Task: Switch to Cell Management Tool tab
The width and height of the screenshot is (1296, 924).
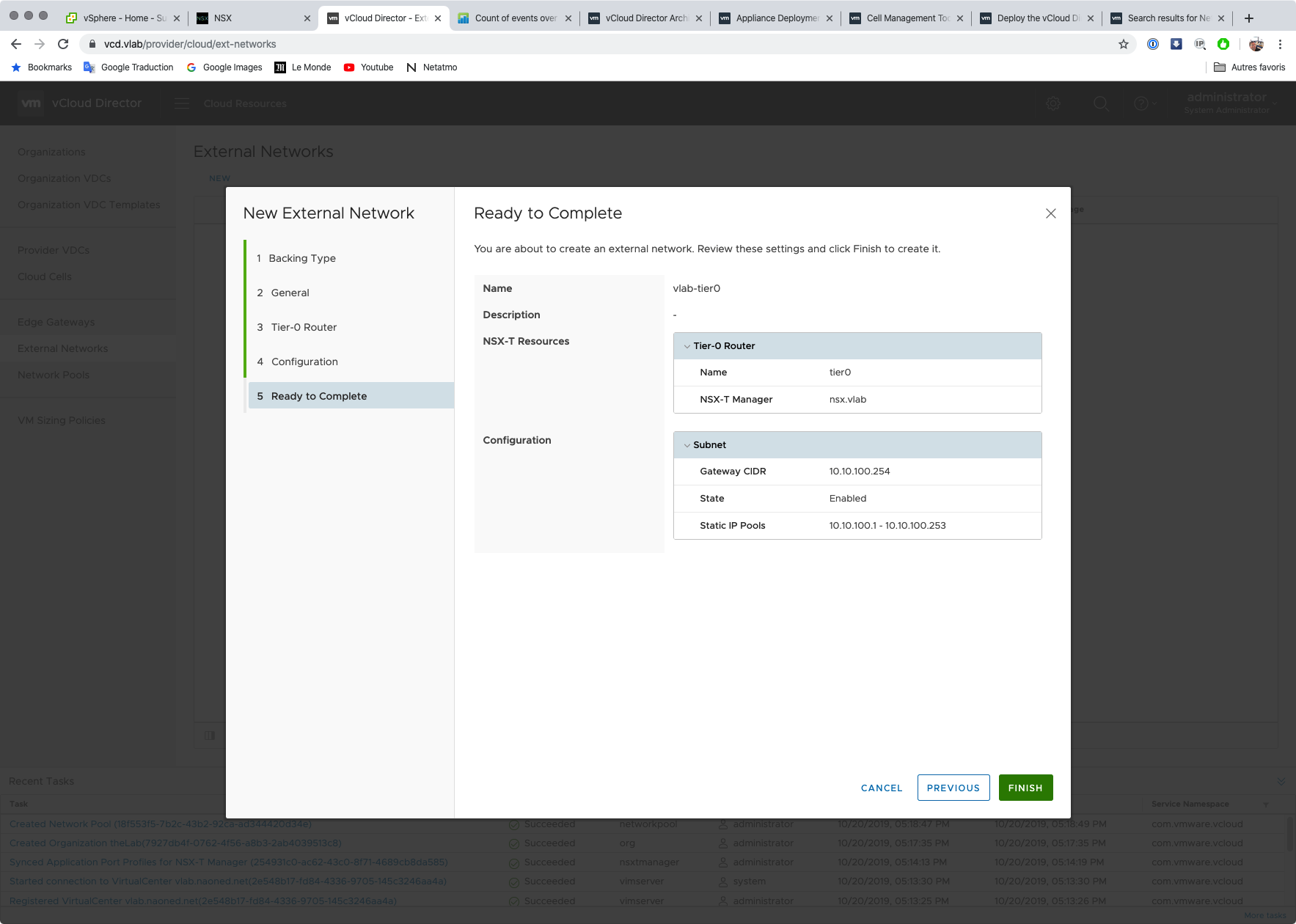Action: tap(905, 18)
